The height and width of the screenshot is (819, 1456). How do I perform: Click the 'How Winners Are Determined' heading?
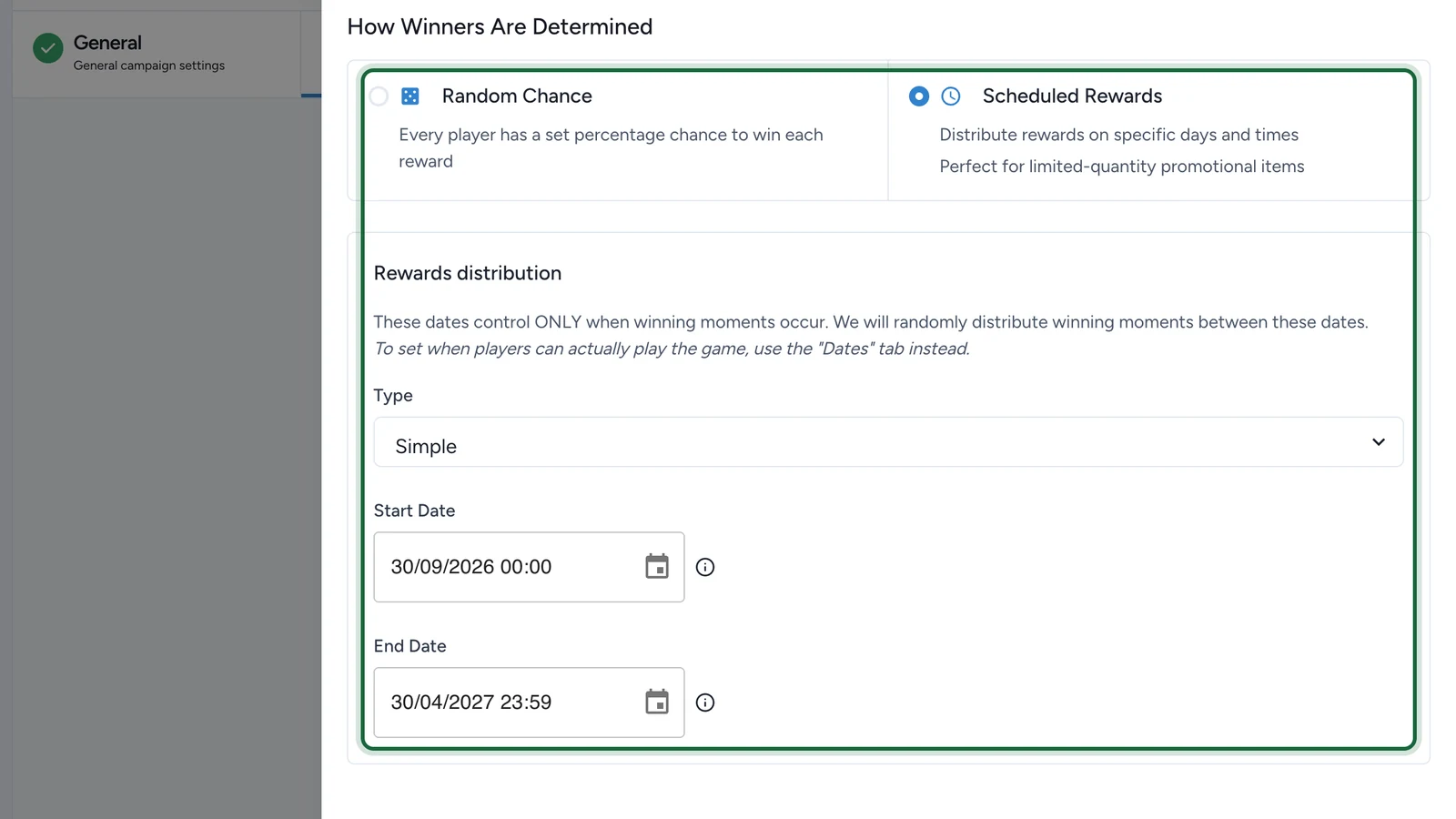[500, 26]
